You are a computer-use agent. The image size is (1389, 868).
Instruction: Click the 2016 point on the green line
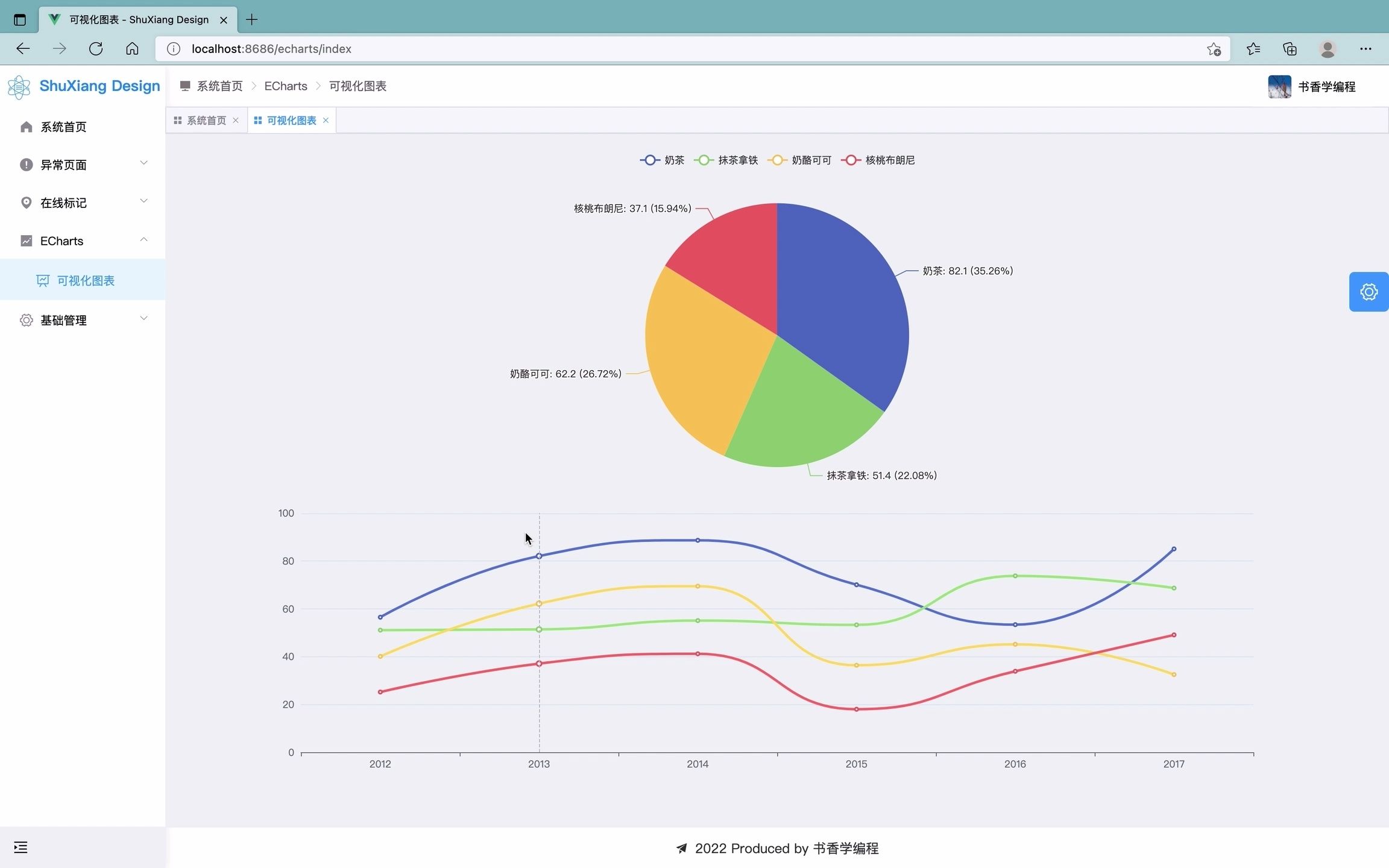pos(1015,576)
